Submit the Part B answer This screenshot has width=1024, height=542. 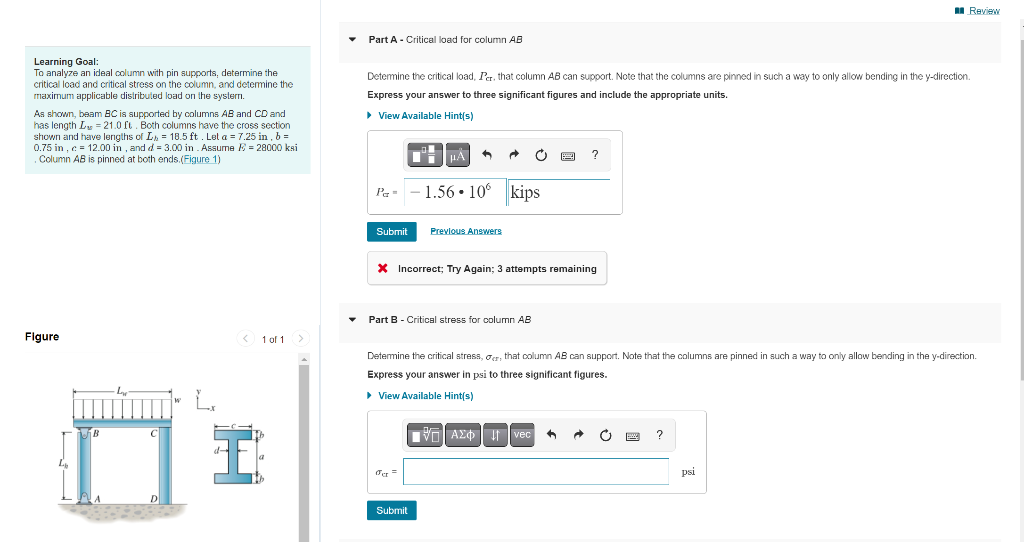point(392,511)
